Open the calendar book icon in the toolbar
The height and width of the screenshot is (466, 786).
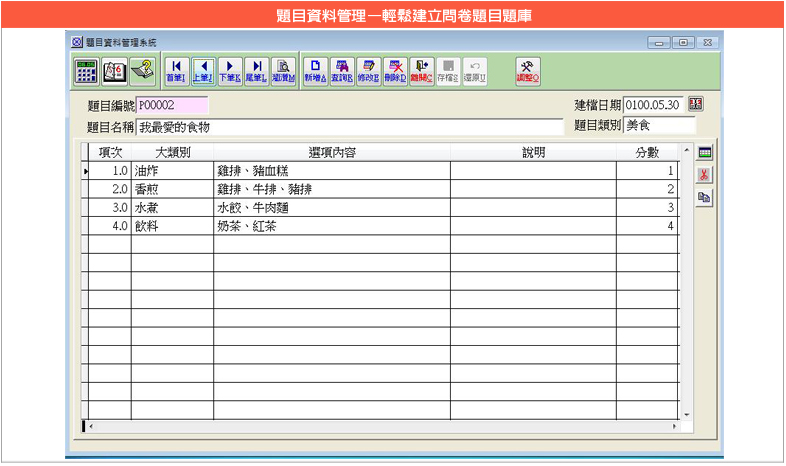pyautogui.click(x=115, y=71)
